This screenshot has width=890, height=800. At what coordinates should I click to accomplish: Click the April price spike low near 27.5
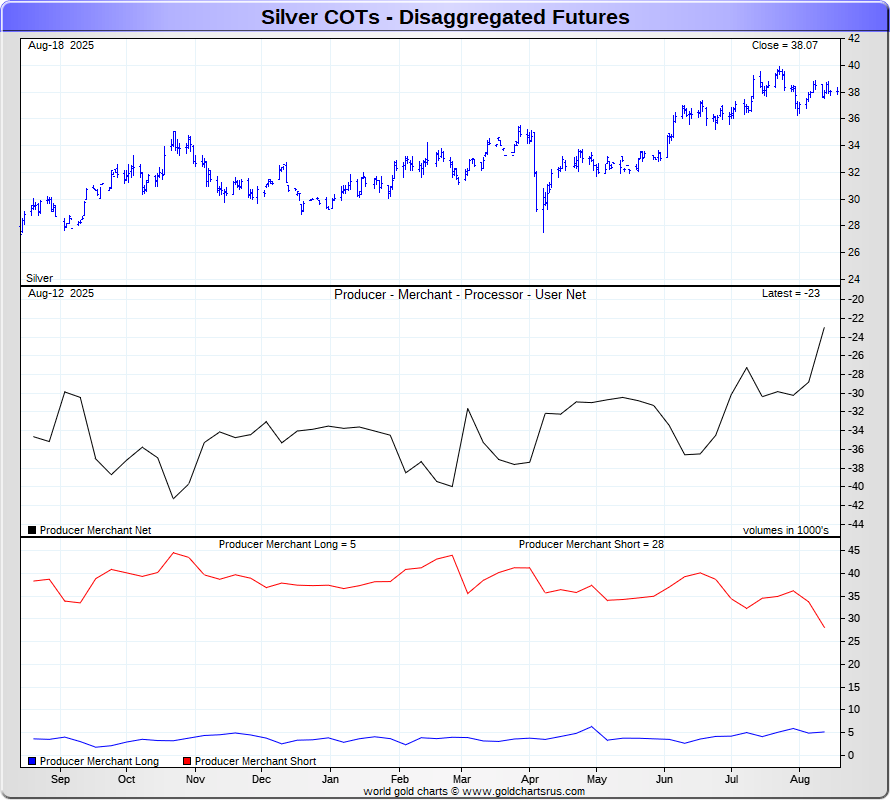pos(543,231)
